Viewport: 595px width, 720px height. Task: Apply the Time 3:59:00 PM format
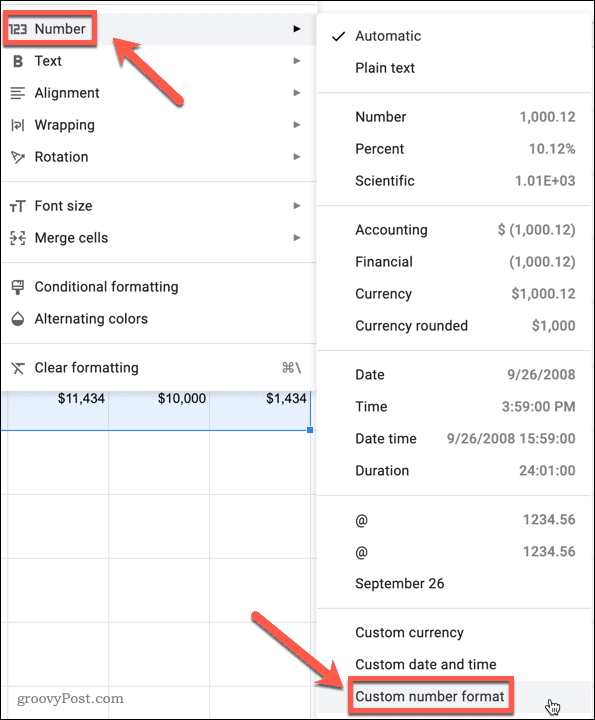point(454,407)
